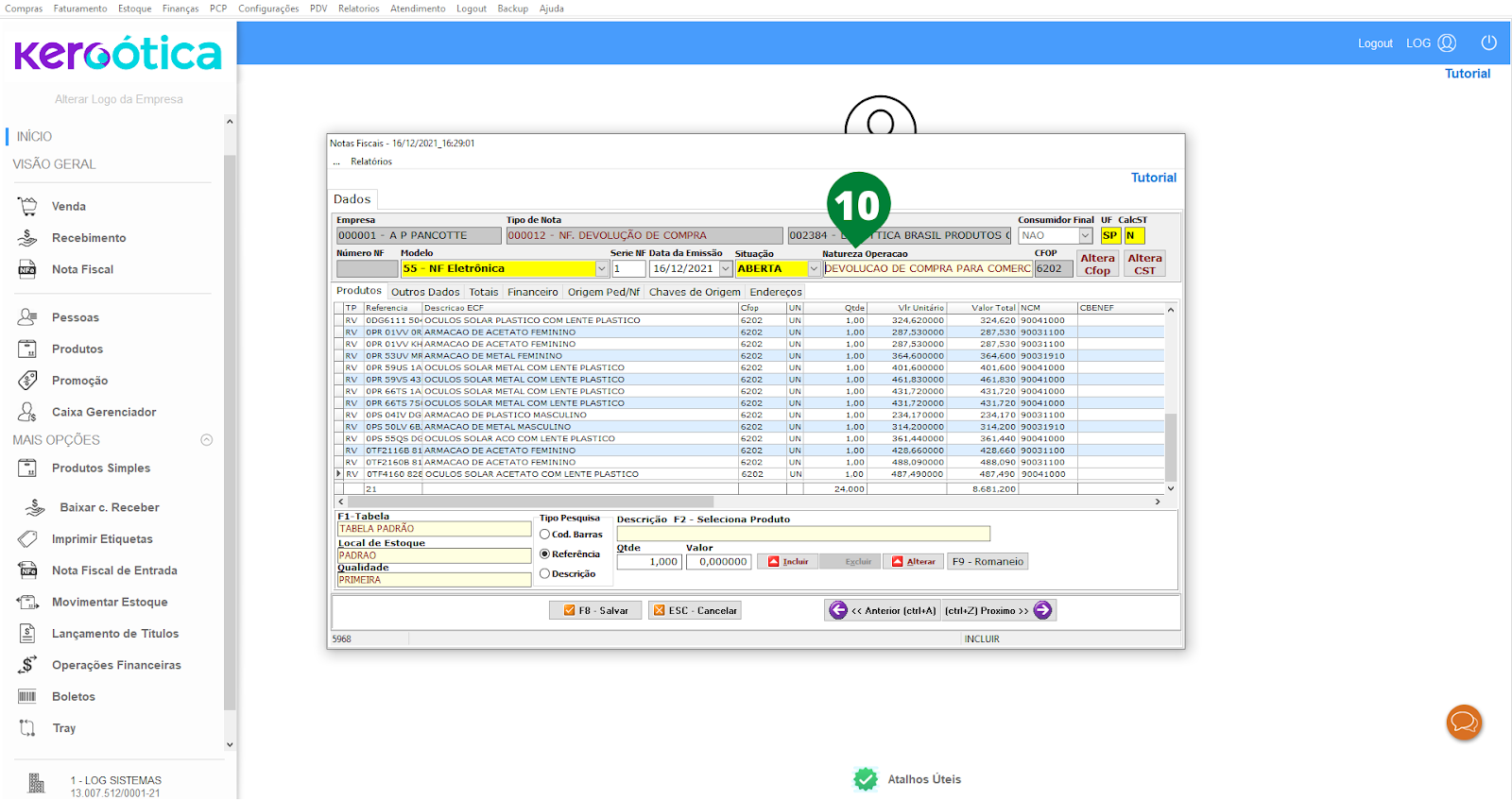Click the Qtde quantity input field
This screenshot has height=800, width=1512.
[648, 562]
